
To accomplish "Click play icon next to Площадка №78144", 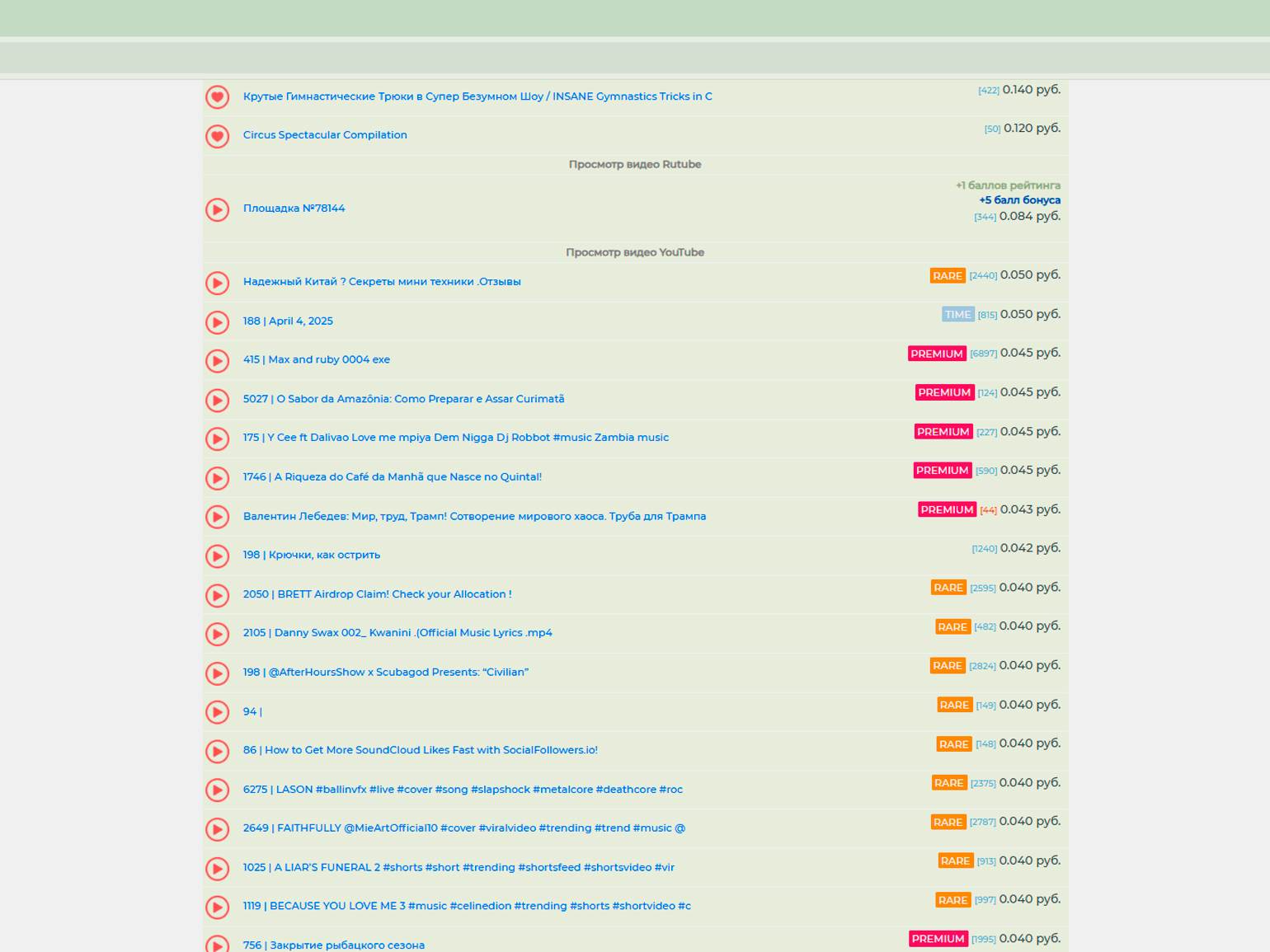I will pyautogui.click(x=218, y=209).
